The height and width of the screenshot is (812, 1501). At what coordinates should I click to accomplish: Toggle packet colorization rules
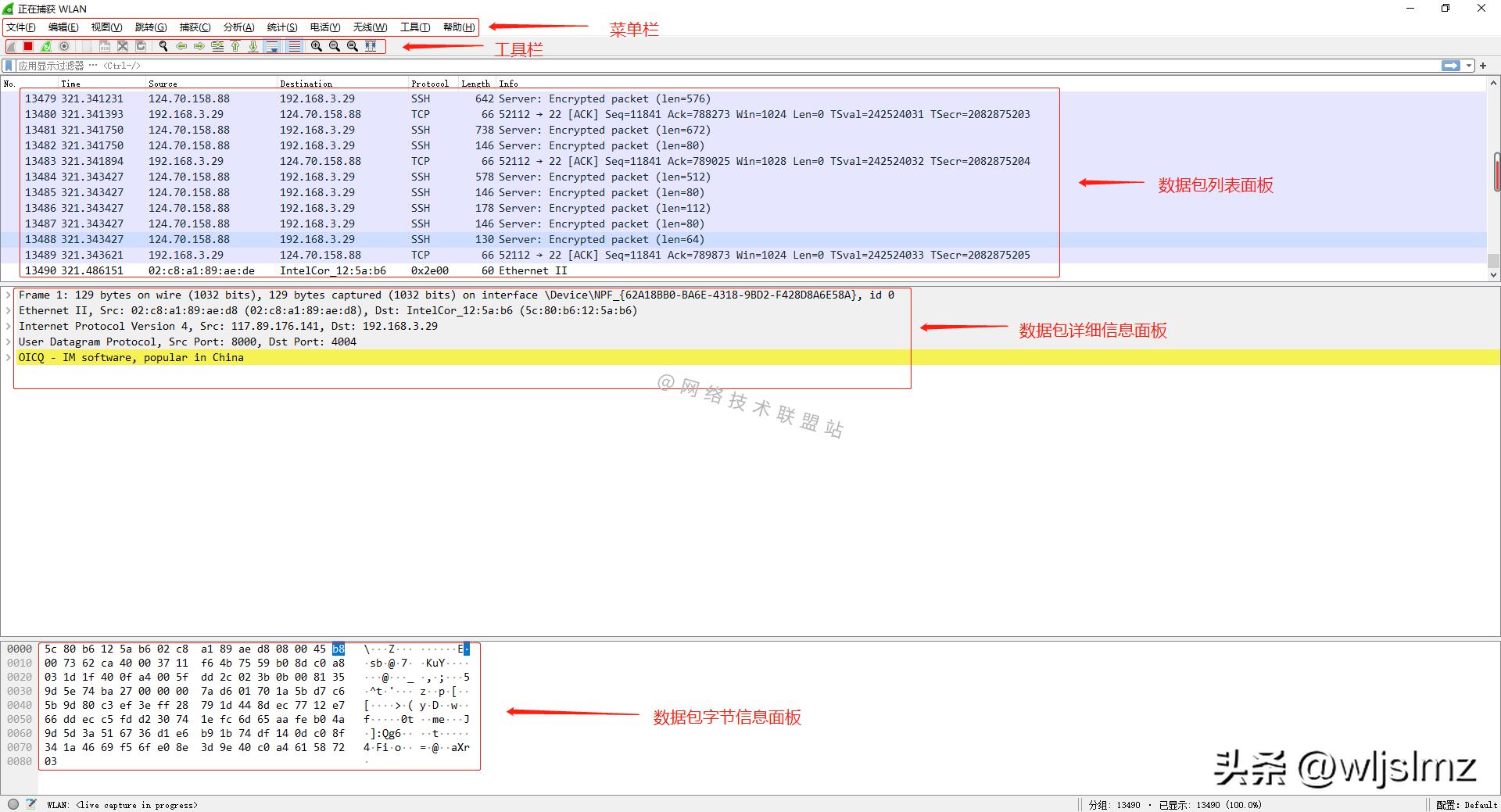pos(294,47)
